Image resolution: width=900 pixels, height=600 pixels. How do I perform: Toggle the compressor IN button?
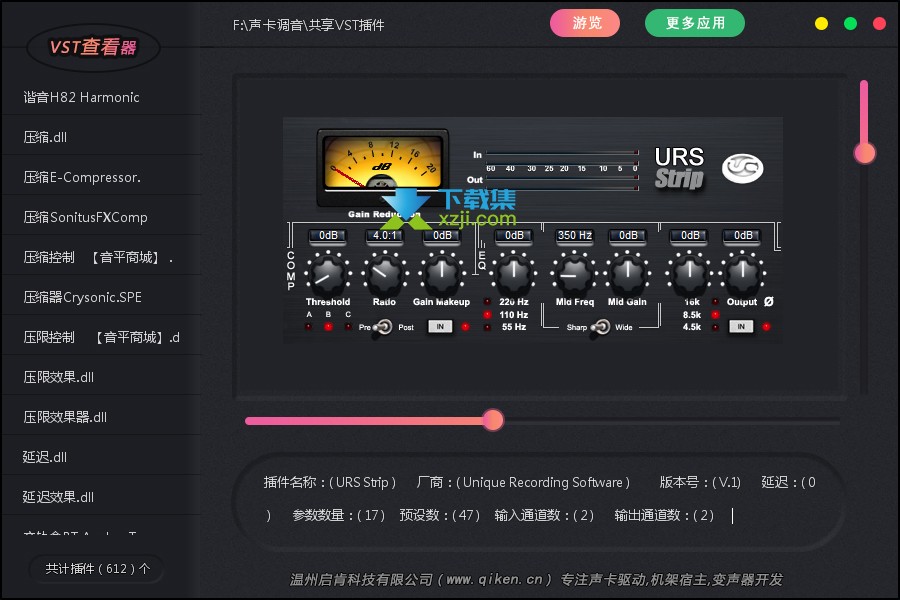click(440, 327)
